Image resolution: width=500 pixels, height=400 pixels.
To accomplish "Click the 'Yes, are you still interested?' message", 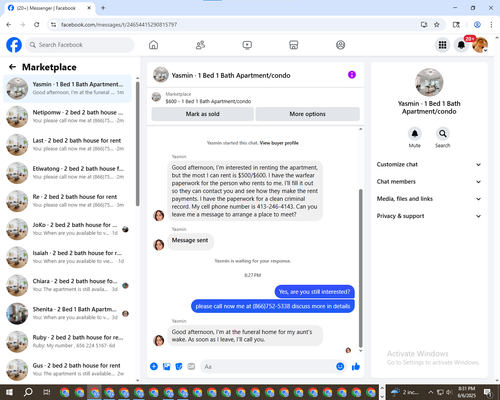I will tap(314, 292).
